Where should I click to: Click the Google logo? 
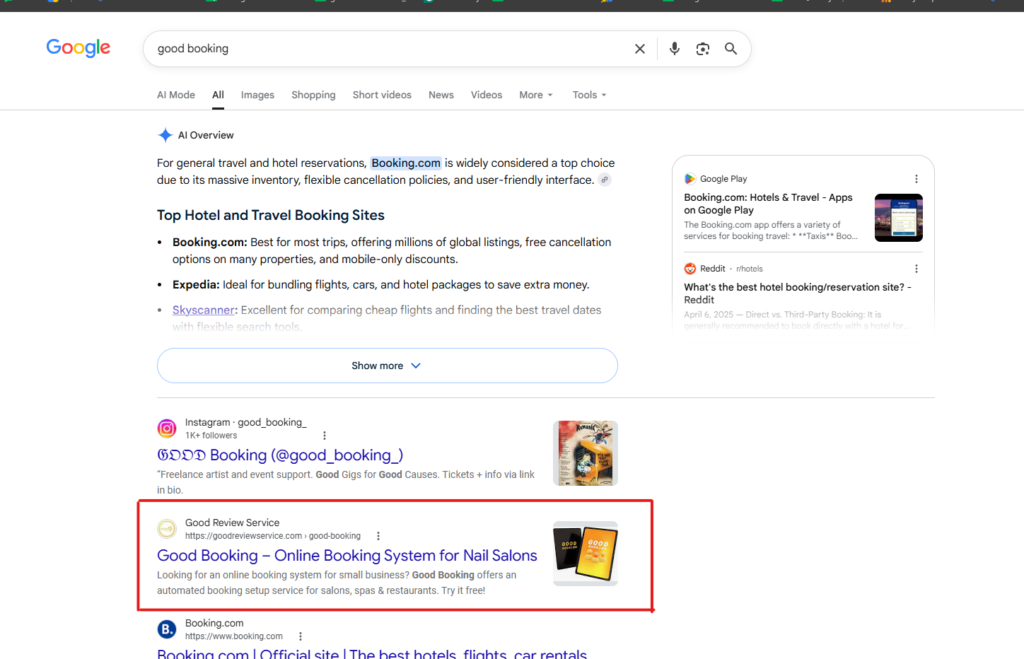(78, 48)
